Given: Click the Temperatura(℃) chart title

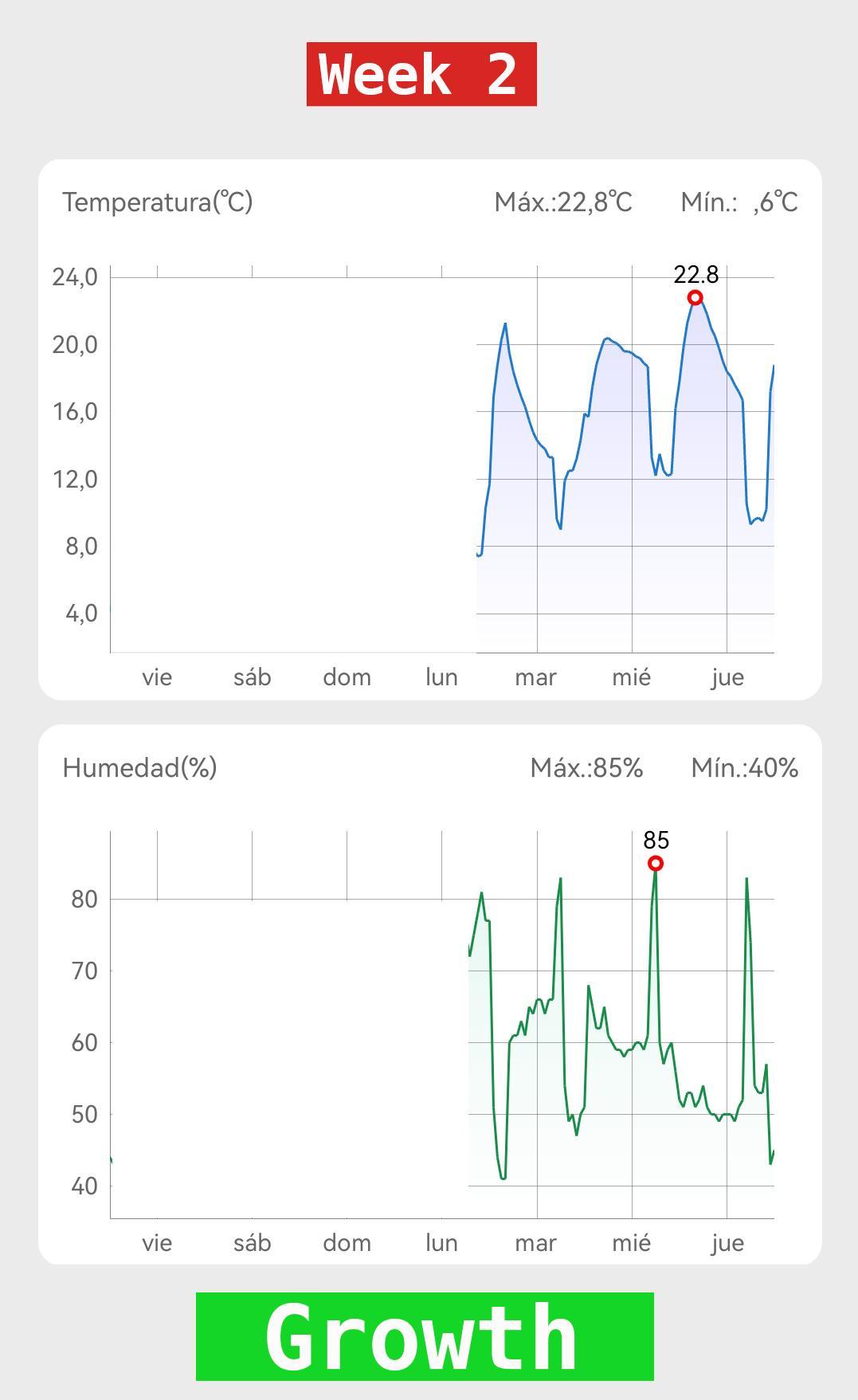Looking at the screenshot, I should pos(158,202).
